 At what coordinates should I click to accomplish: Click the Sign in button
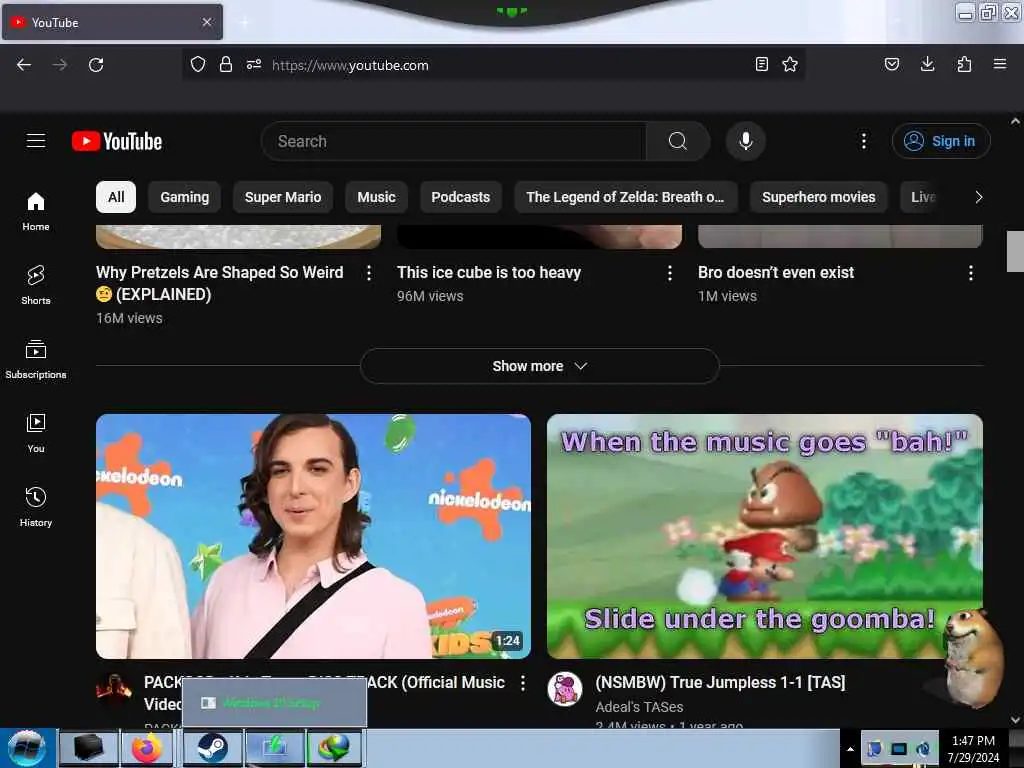pos(940,141)
